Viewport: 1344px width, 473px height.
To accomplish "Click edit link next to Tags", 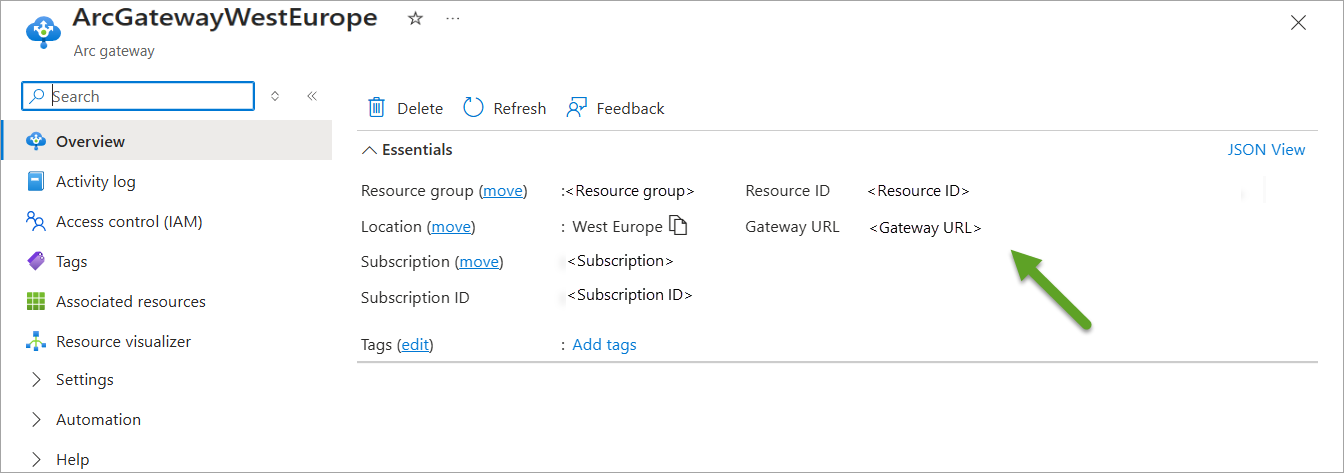I will click(415, 345).
